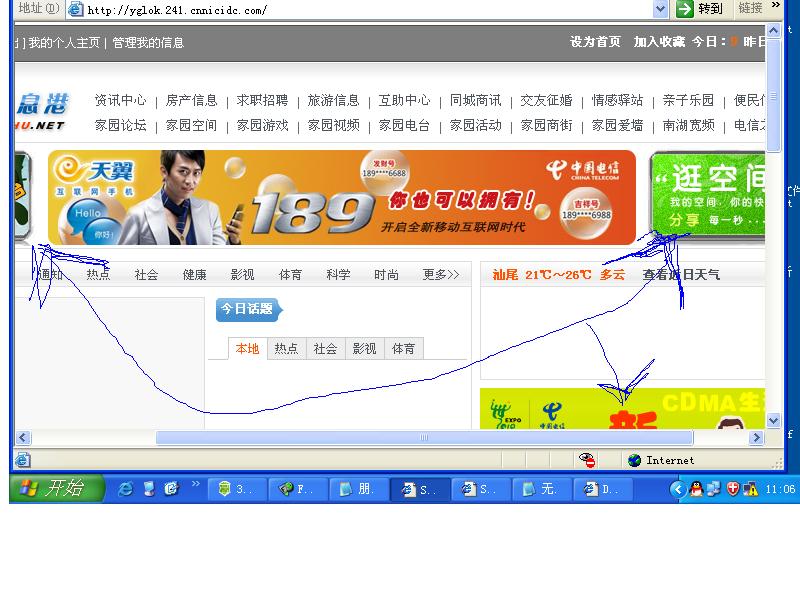This screenshot has width=800, height=600.
Task: Open 家园视频 navigation link
Action: (333, 125)
